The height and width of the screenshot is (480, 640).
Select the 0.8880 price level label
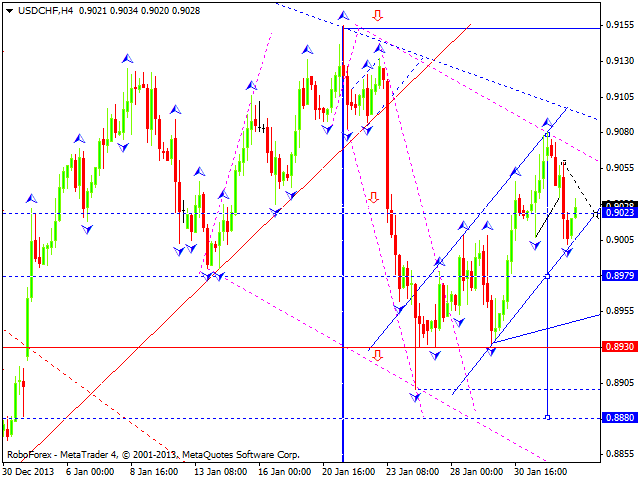click(x=619, y=418)
